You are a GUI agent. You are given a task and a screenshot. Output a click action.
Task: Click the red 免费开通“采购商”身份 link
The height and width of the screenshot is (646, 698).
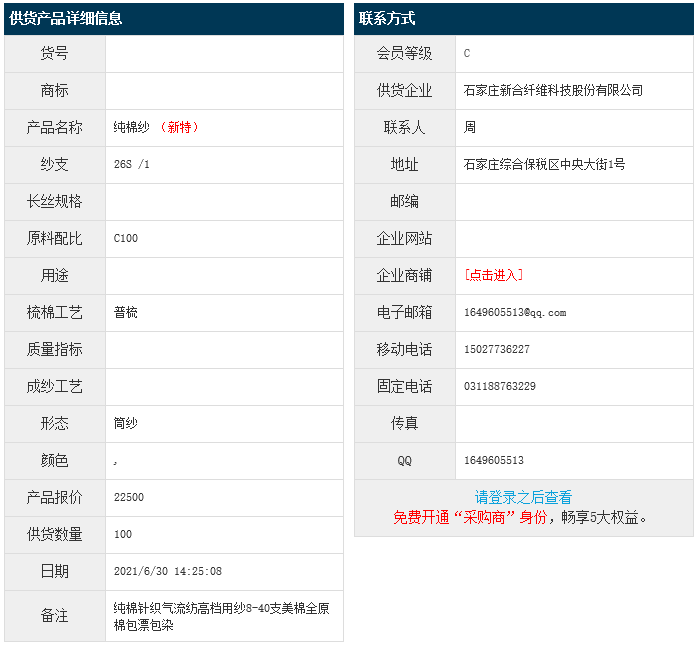coord(470,517)
